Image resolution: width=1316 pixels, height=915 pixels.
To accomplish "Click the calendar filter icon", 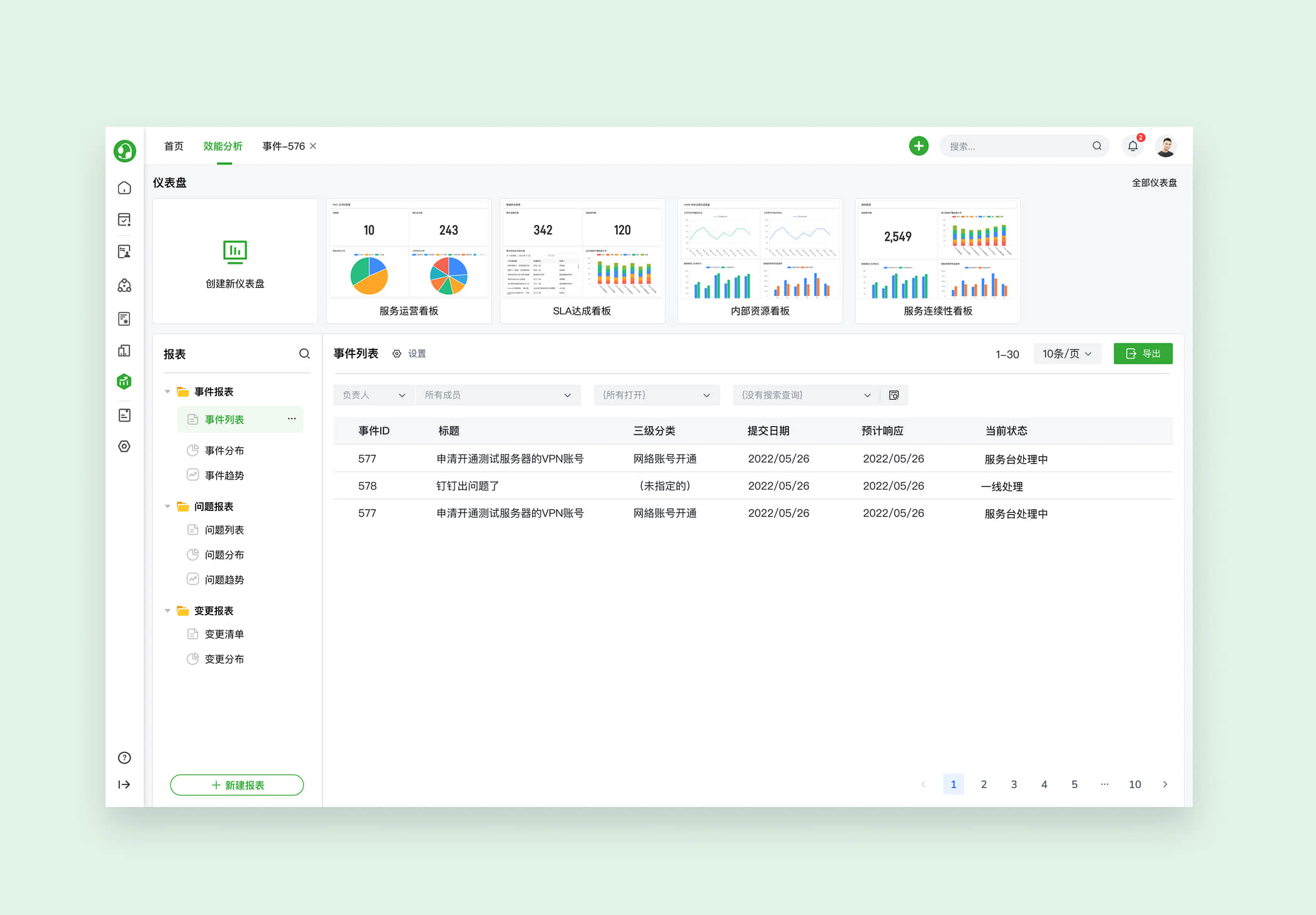I will coord(894,395).
